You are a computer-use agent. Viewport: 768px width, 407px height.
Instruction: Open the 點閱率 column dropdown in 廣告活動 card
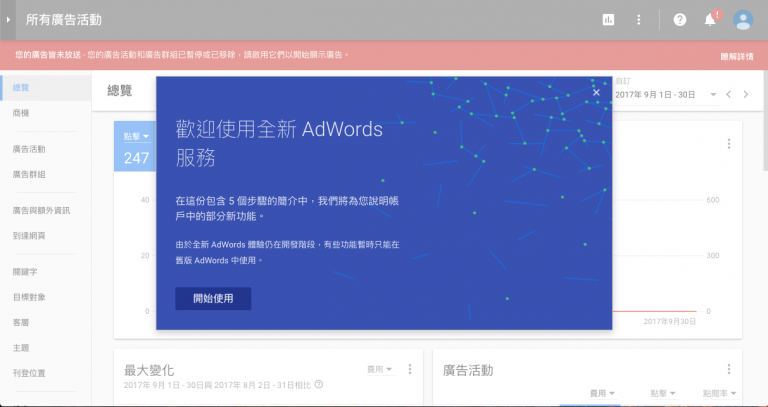point(720,393)
